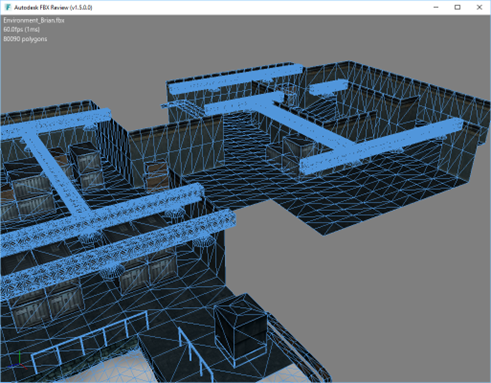Click the brown wooden crate in the doorway
The image size is (491, 383).
tap(156, 176)
